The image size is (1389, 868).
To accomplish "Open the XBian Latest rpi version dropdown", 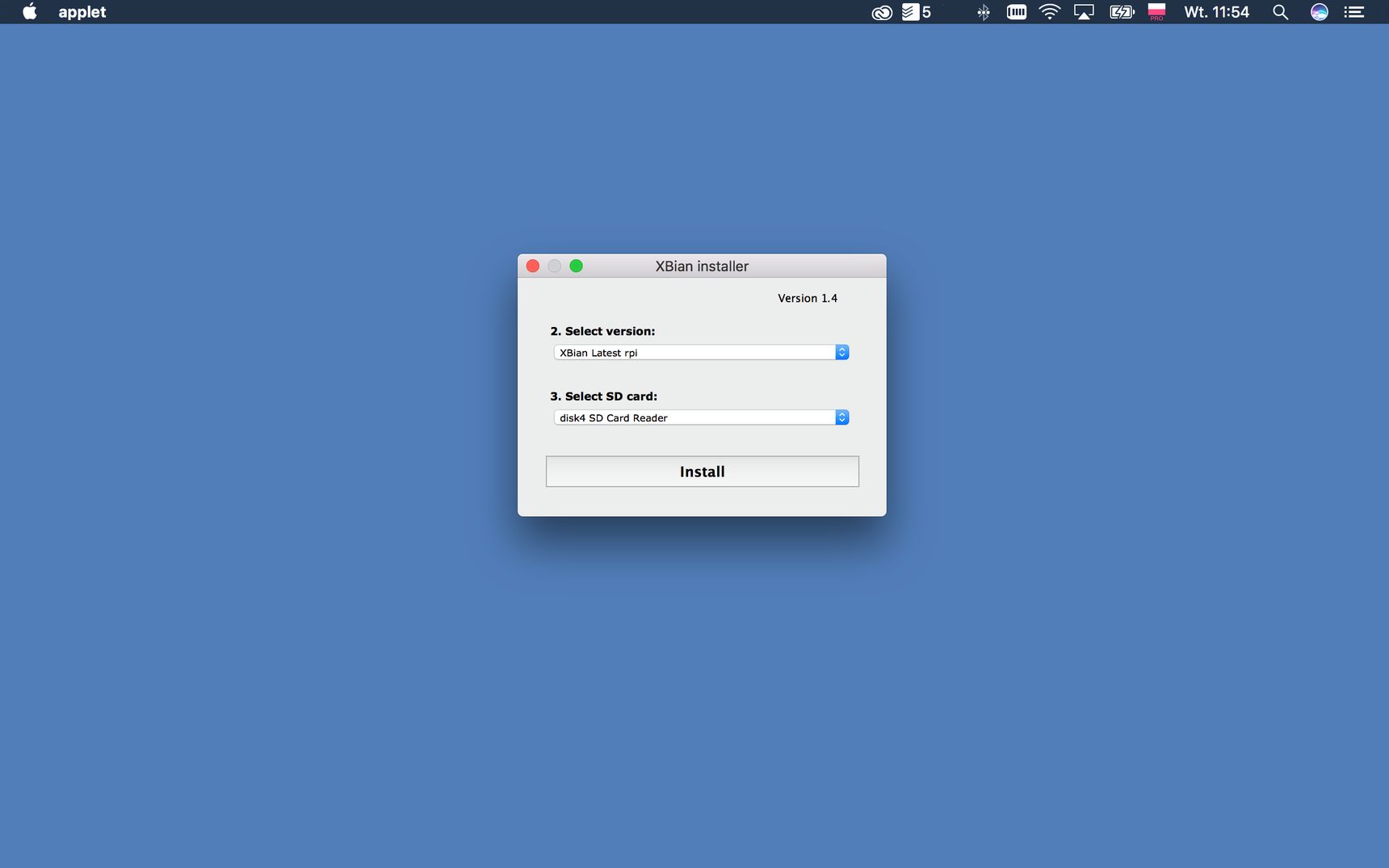I will (x=701, y=353).
